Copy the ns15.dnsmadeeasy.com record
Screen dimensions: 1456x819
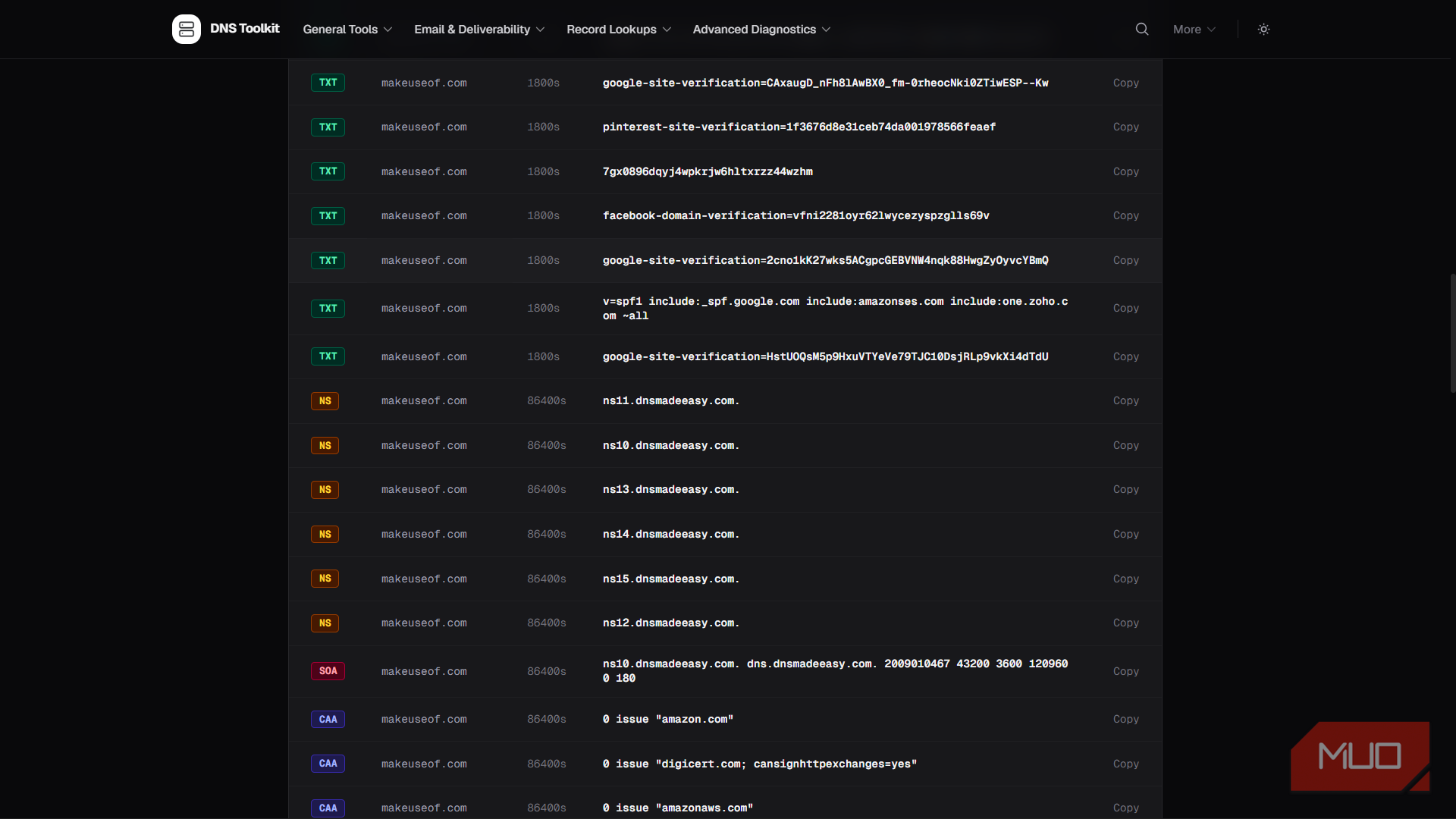point(1125,579)
